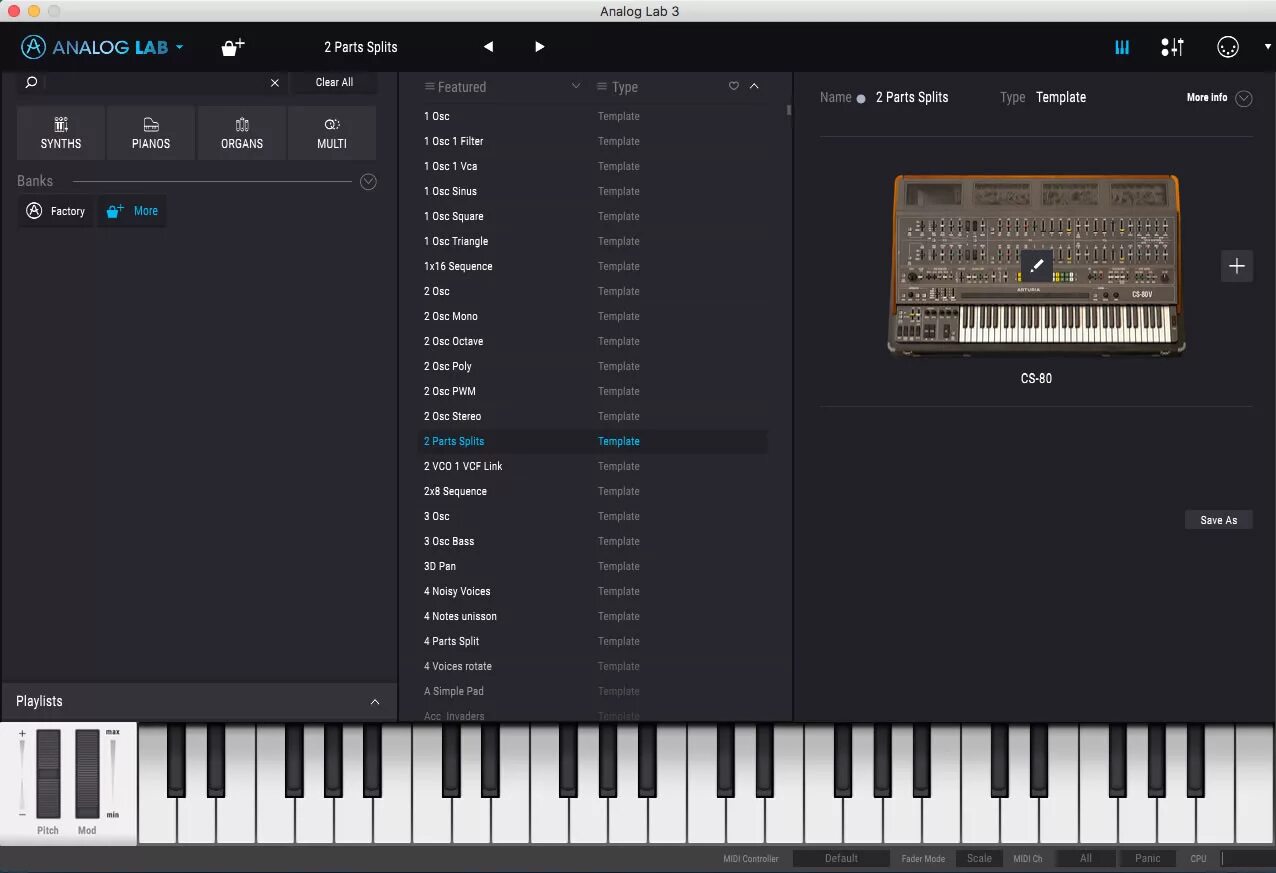Image resolution: width=1276 pixels, height=873 pixels.
Task: Focus the preset search field
Action: click(x=154, y=83)
